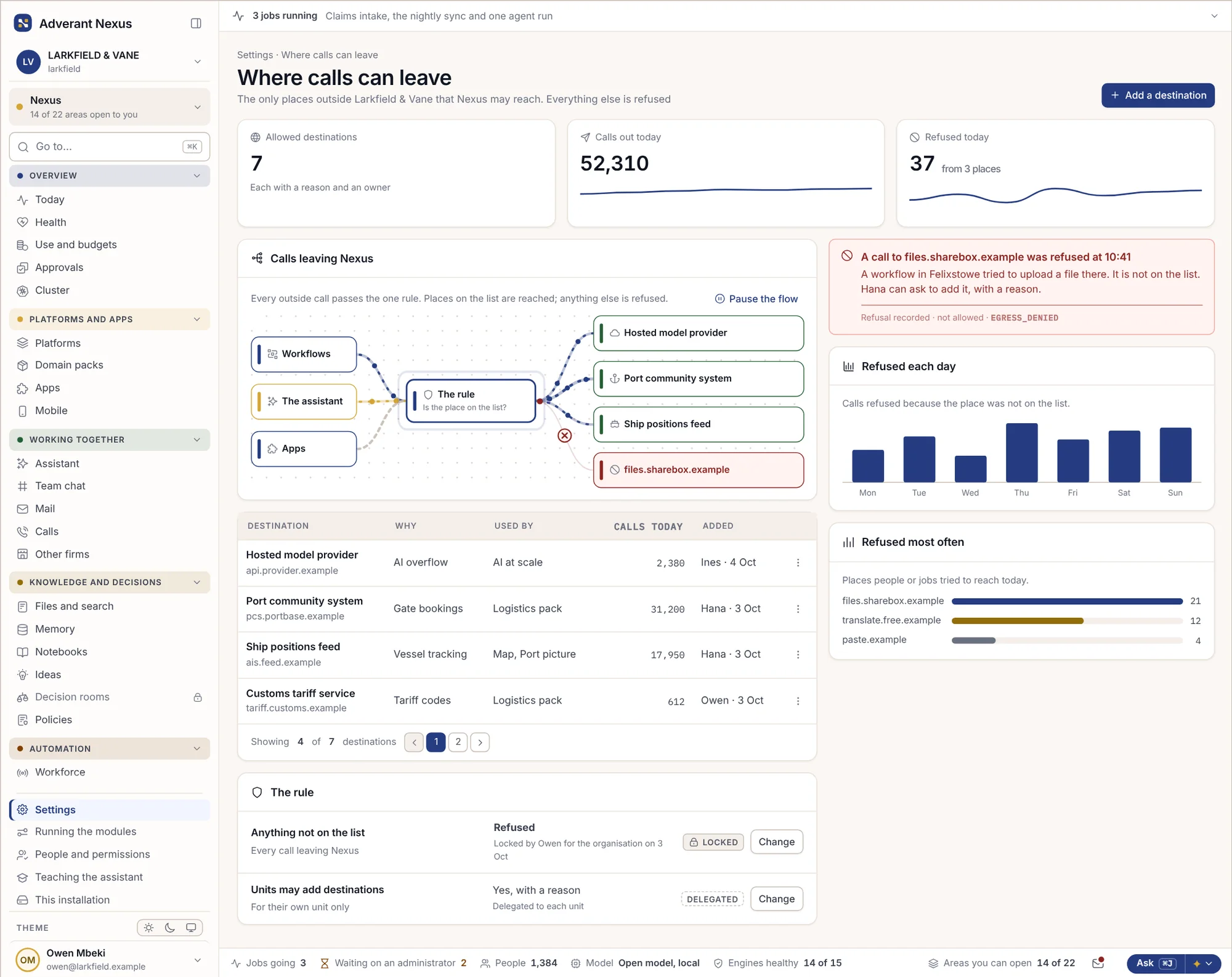Click Thursday bar in Refused each day
This screenshot has height=977, width=1232.
(x=1021, y=453)
